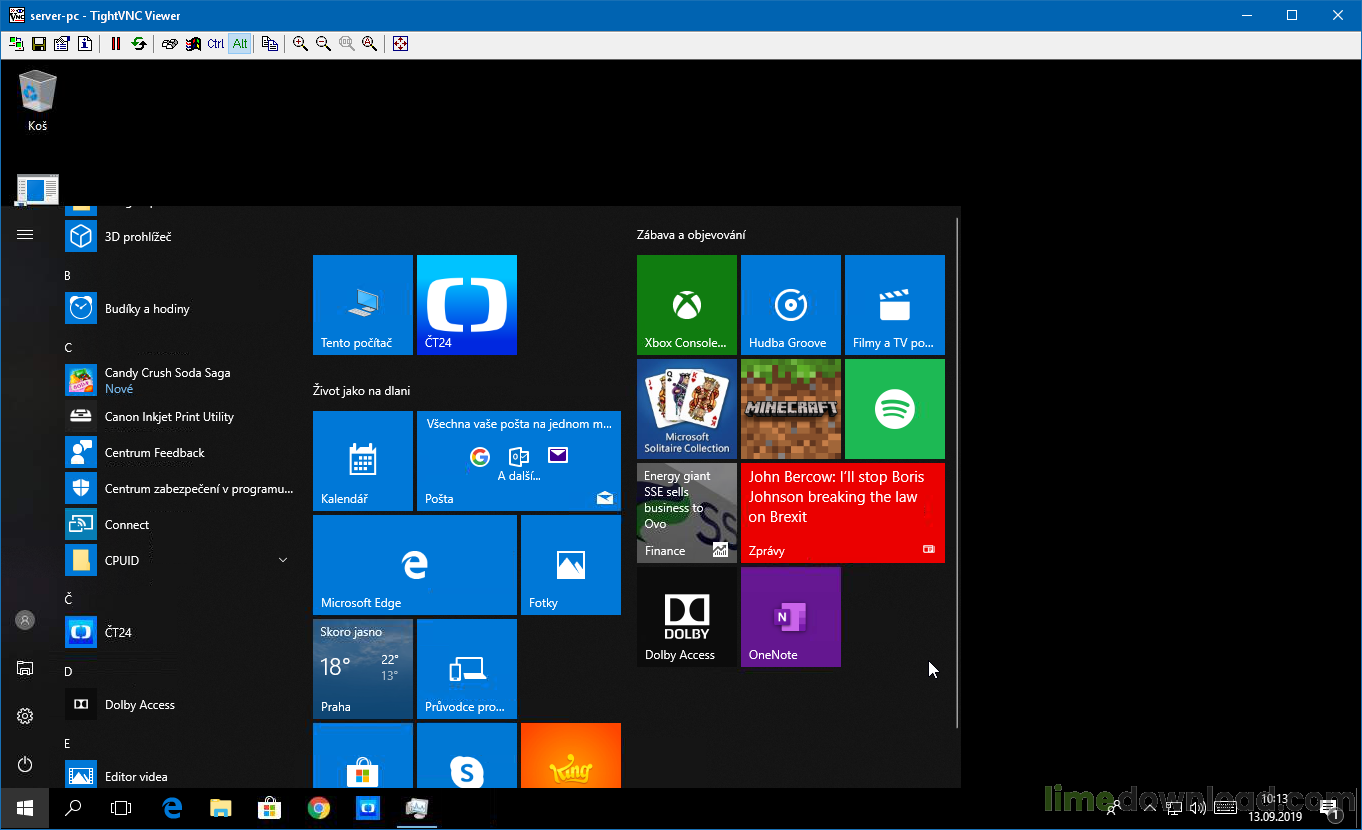Screen dimensions: 1362x830
Task: Send Ctrl+Alt+Del to the remote PC
Action: click(170, 44)
